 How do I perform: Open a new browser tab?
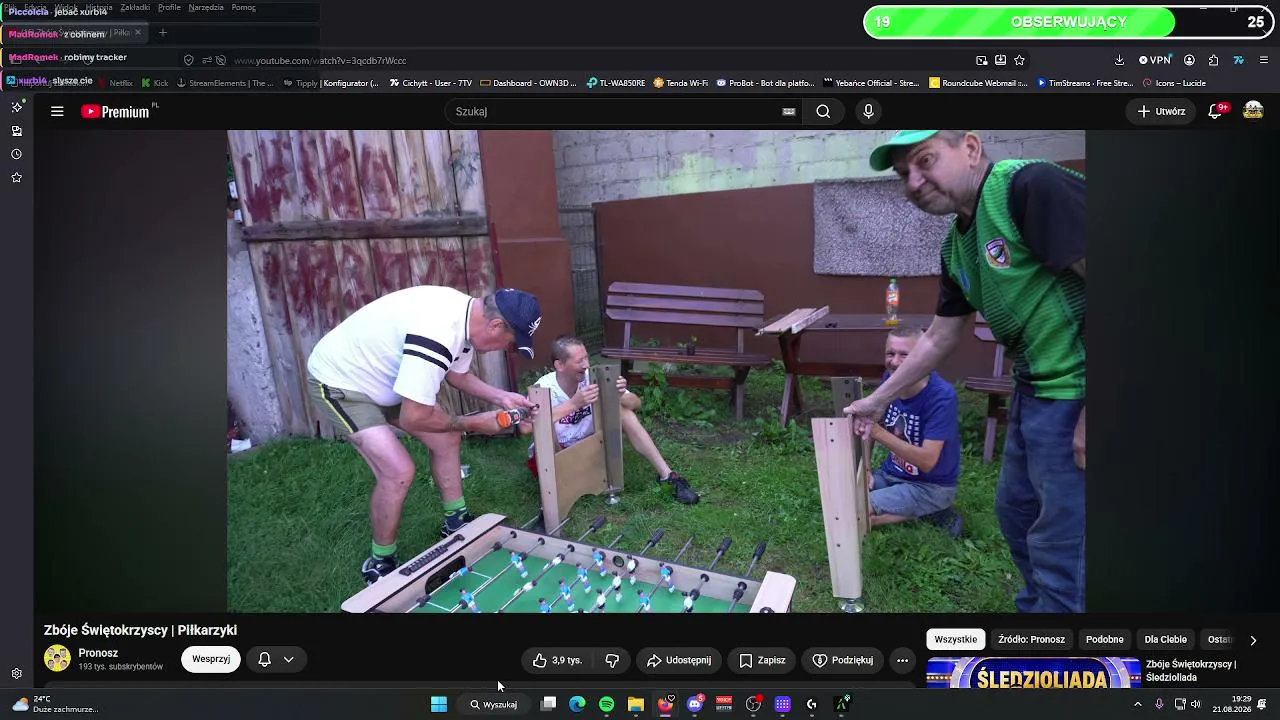[163, 33]
